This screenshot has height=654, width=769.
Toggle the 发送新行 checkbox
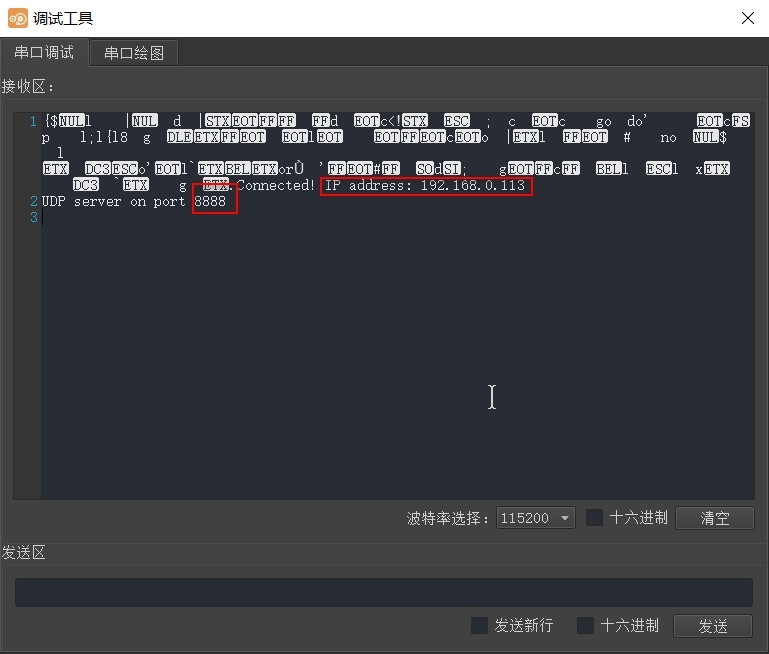point(480,626)
